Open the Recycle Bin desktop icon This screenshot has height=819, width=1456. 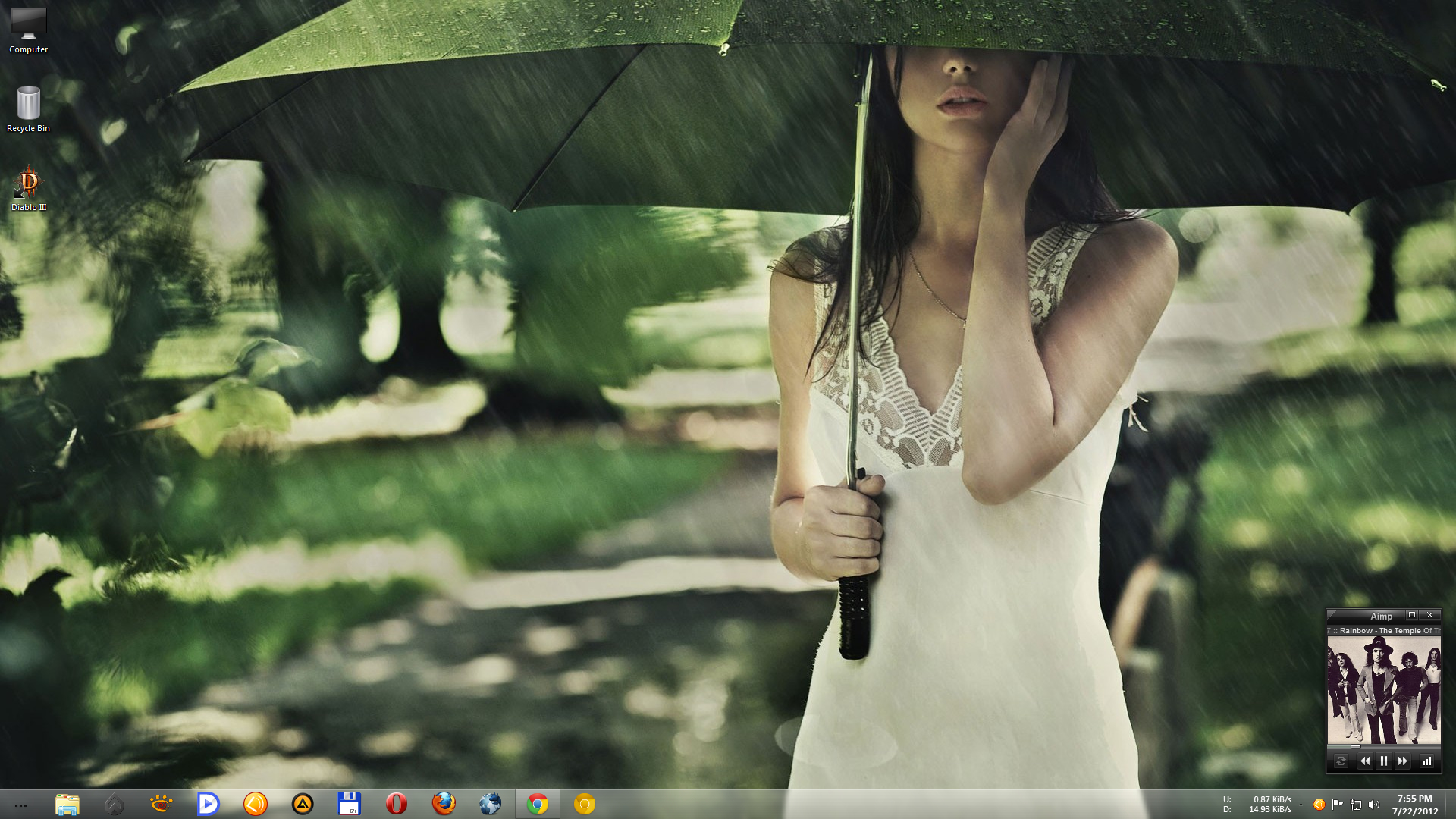tap(29, 109)
